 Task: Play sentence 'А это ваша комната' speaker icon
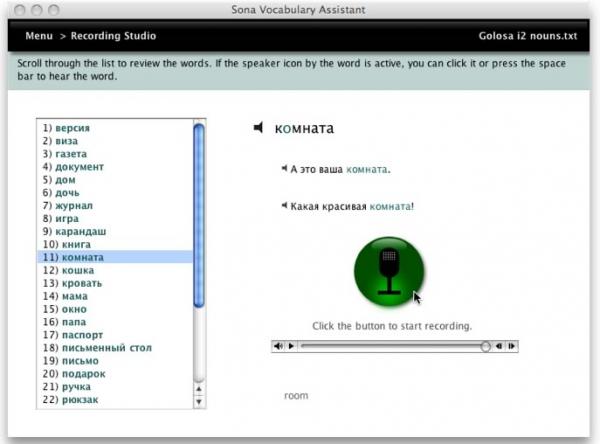point(284,168)
